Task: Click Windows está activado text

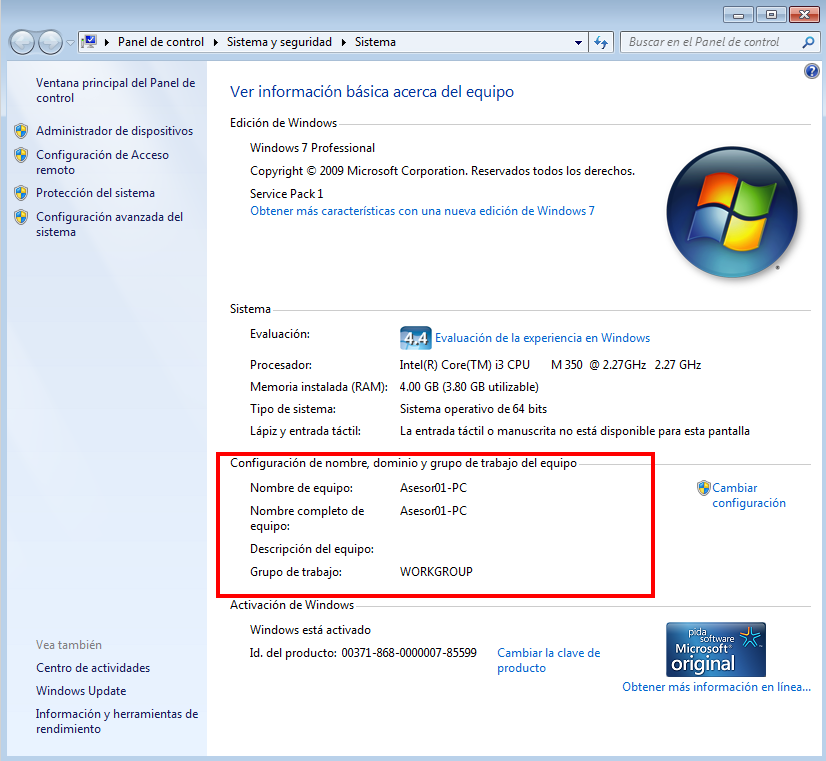Action: pyautogui.click(x=310, y=630)
